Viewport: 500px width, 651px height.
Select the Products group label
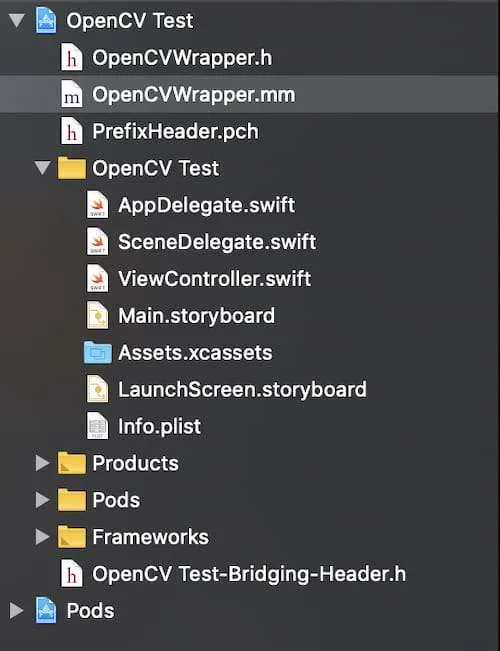[135, 463]
